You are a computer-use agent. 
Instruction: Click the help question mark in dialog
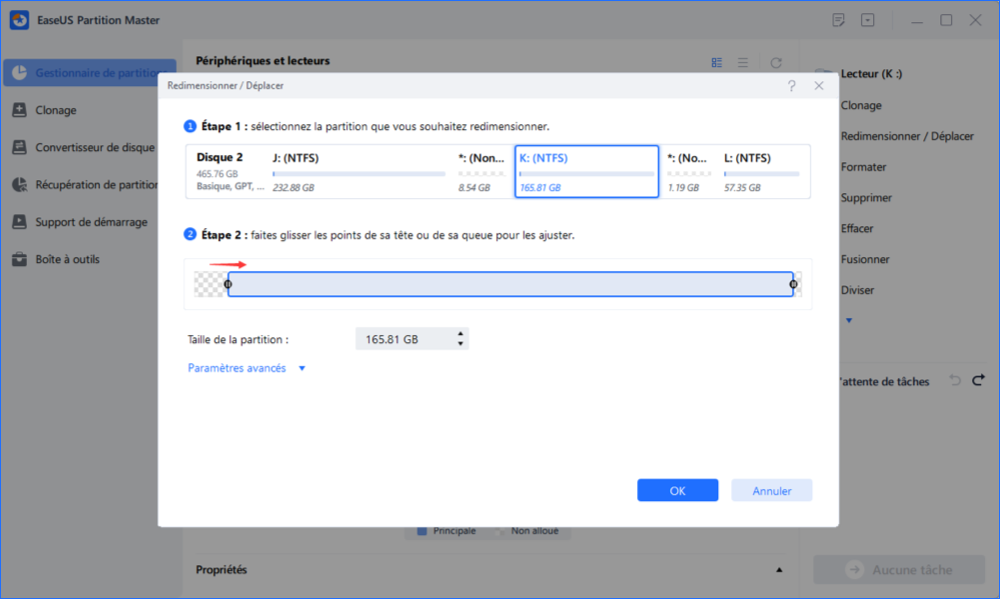pos(792,86)
